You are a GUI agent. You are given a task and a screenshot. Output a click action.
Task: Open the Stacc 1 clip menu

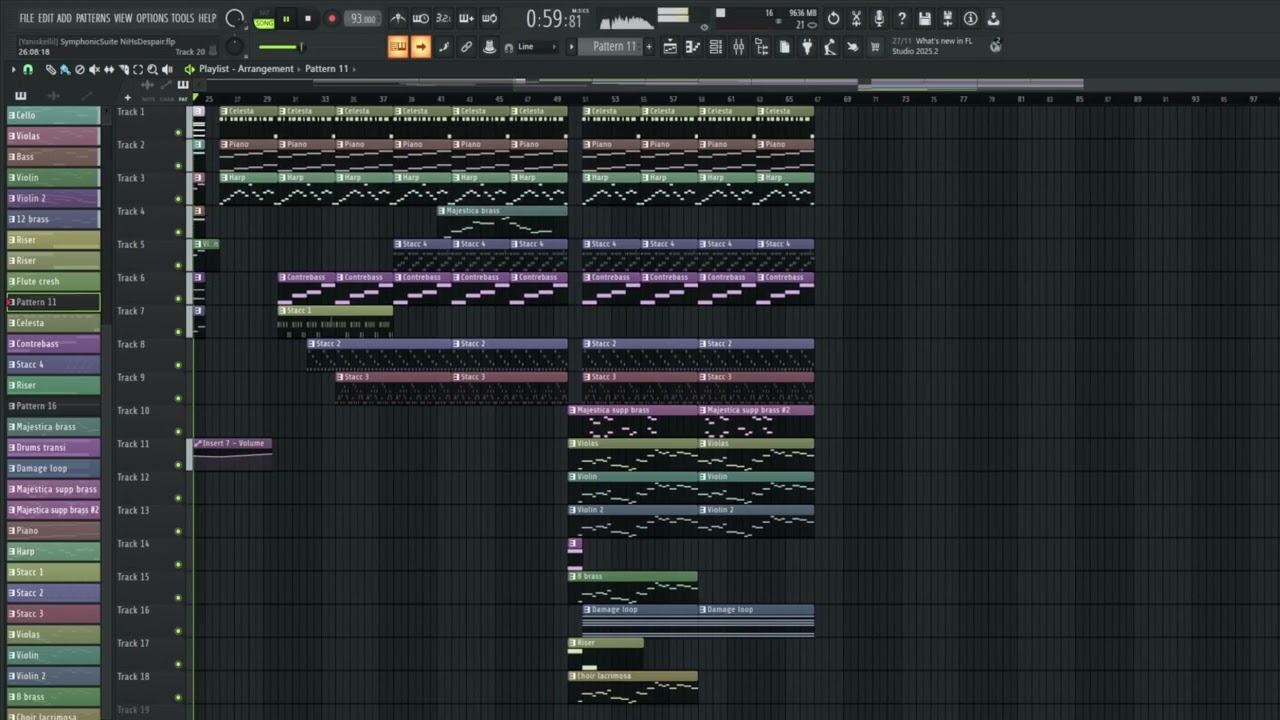[x=282, y=311]
